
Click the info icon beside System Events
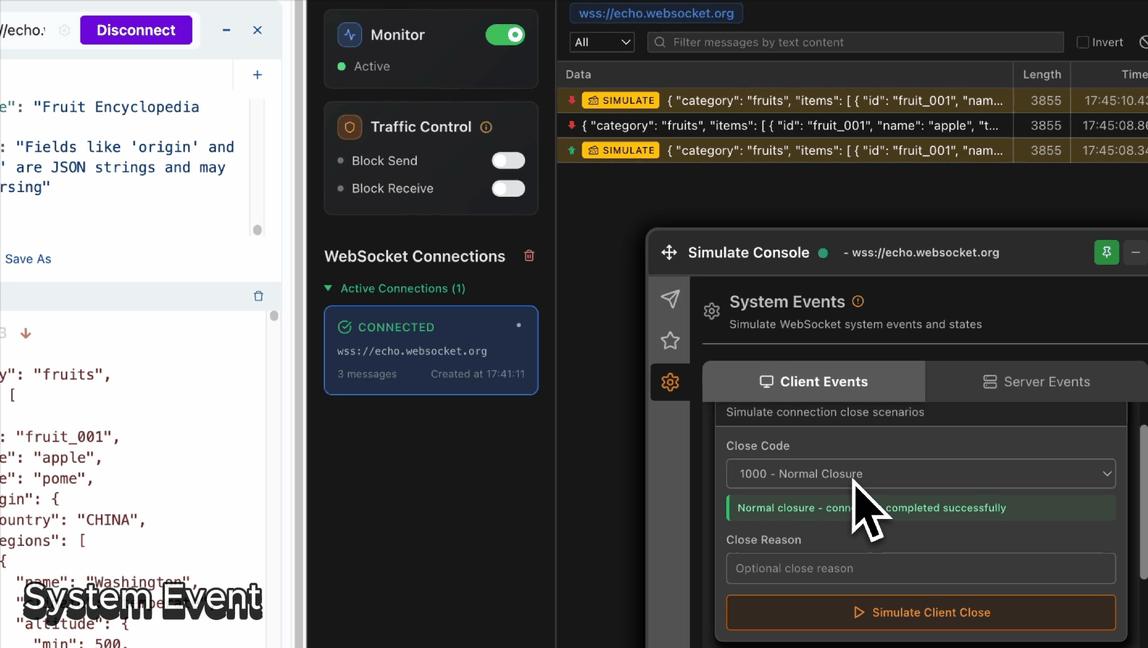coord(857,301)
